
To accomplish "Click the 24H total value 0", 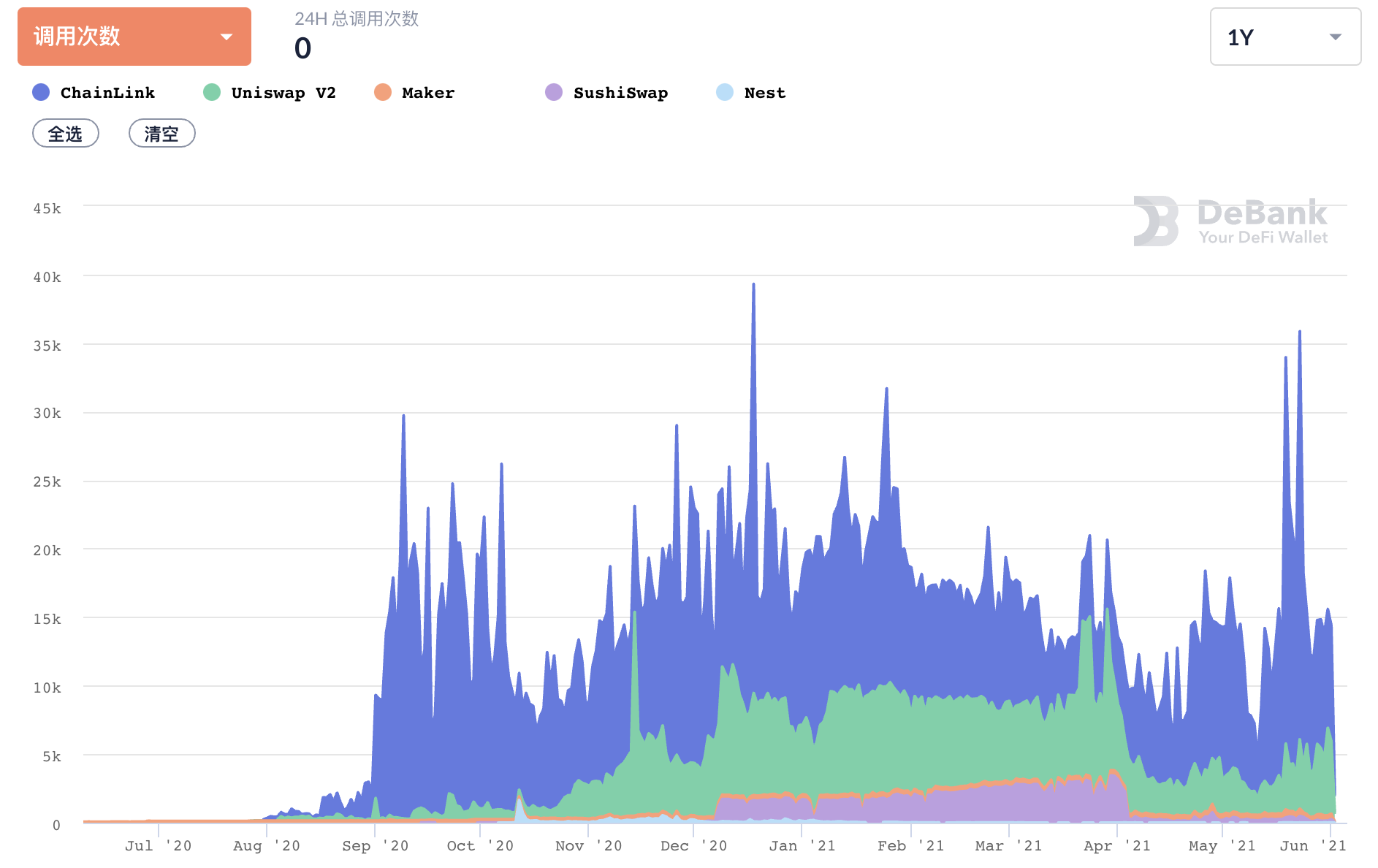I will pos(302,49).
